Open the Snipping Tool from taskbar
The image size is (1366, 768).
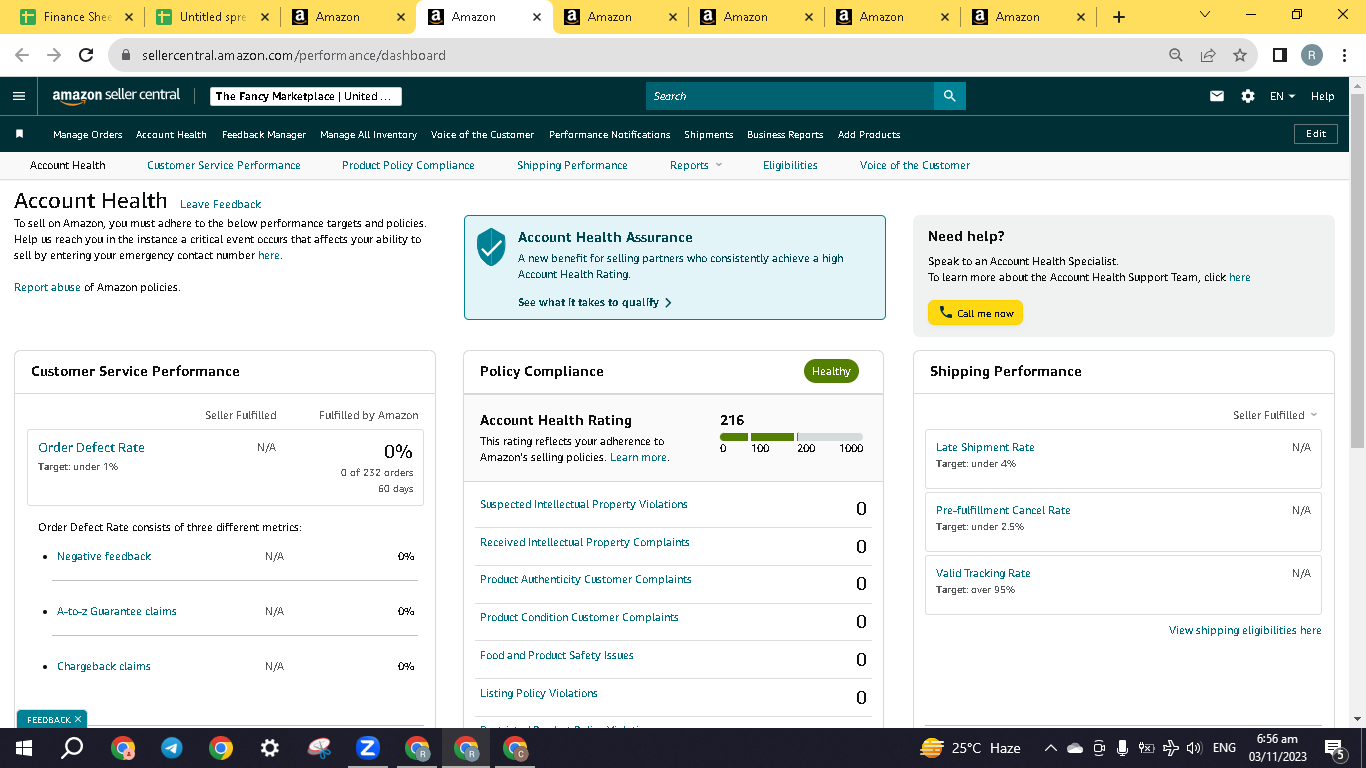tap(318, 748)
